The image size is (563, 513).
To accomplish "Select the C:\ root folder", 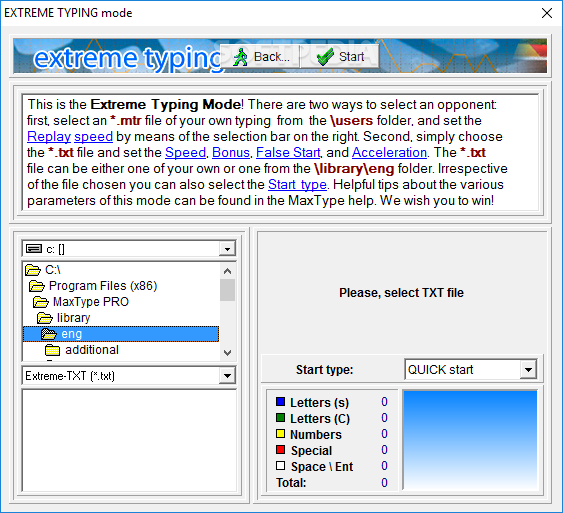I will [52, 270].
